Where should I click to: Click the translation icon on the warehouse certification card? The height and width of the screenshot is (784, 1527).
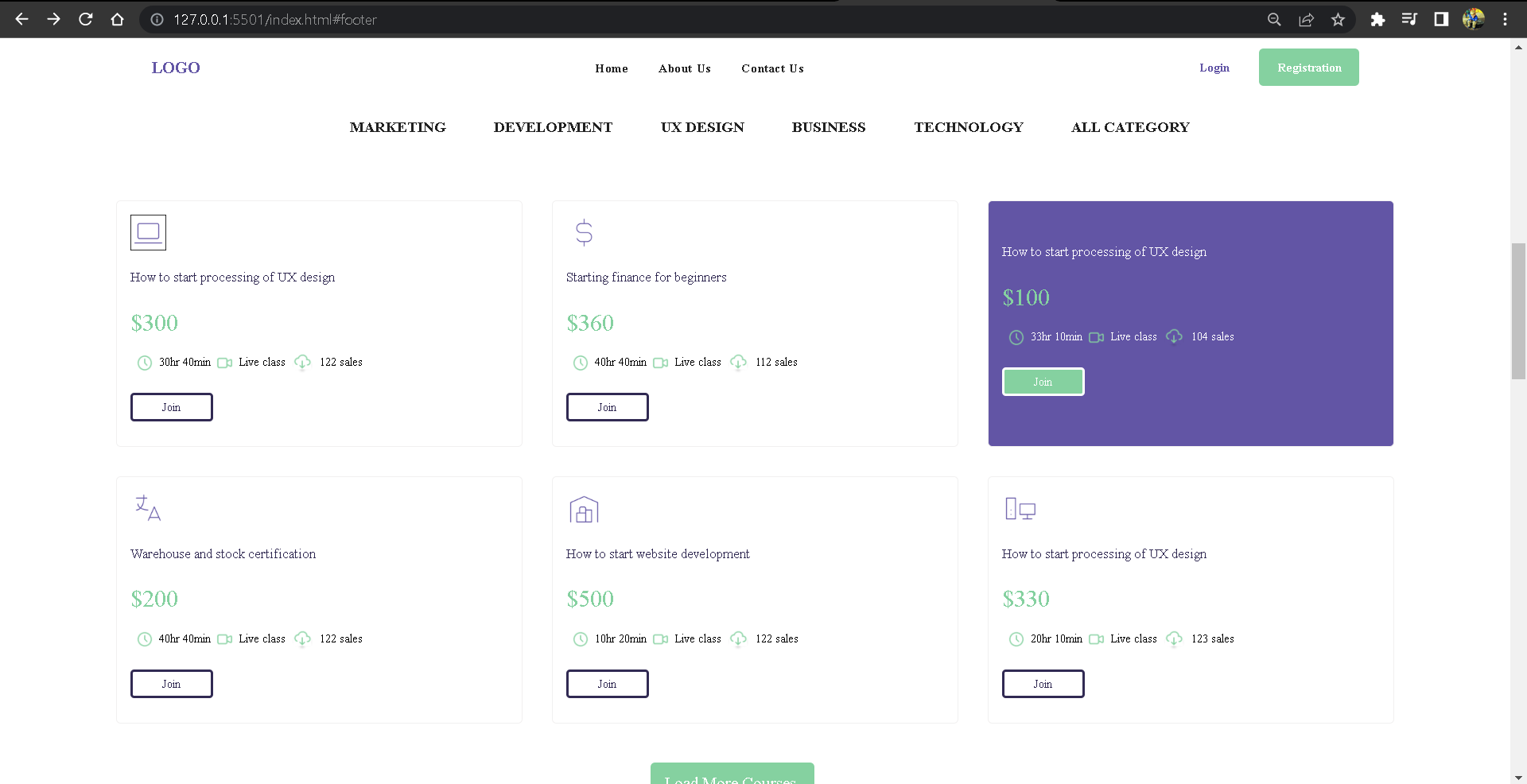(x=146, y=509)
